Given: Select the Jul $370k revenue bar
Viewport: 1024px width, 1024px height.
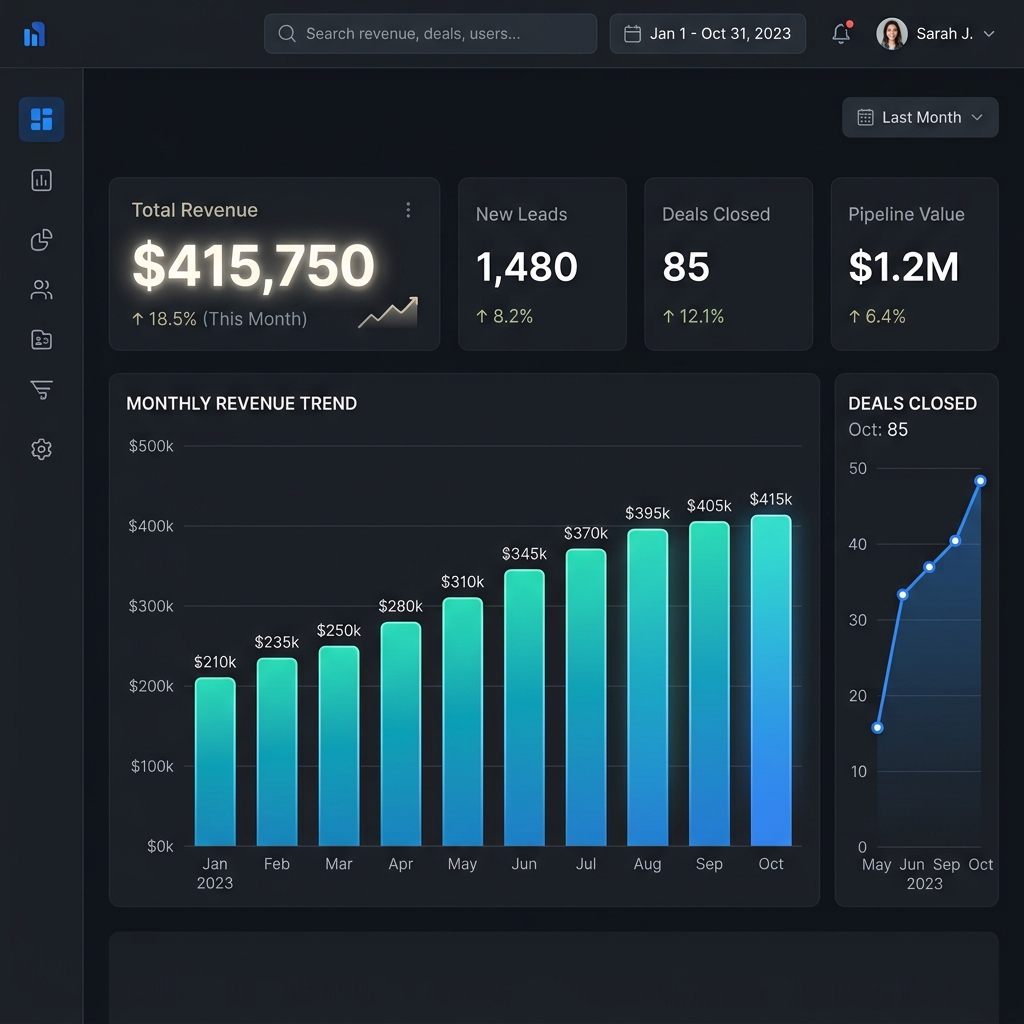Looking at the screenshot, I should point(586,697).
